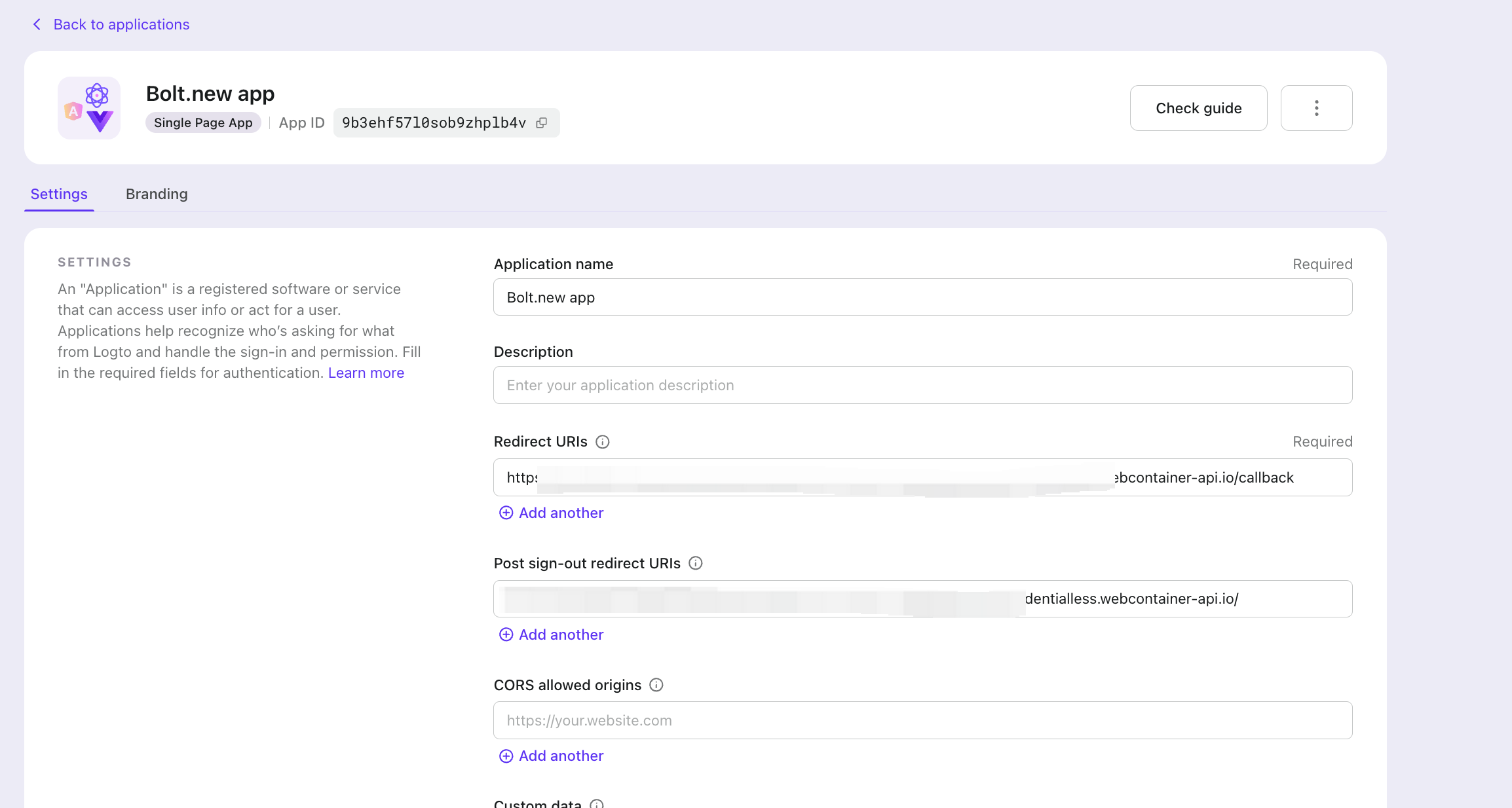This screenshot has width=1512, height=808.
Task: Add another Redirect URI
Action: pos(551,513)
